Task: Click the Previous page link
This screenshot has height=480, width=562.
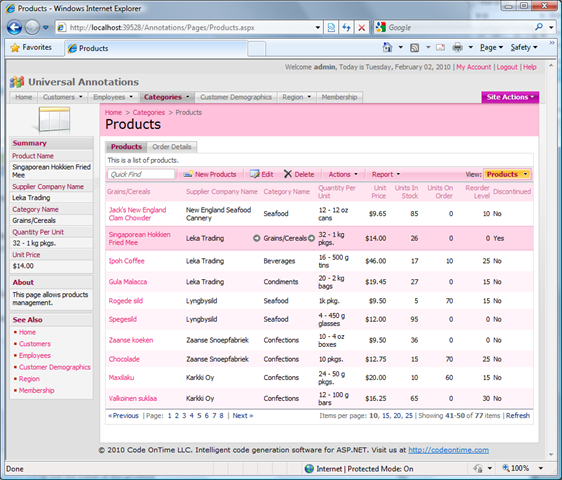Action: [123, 415]
